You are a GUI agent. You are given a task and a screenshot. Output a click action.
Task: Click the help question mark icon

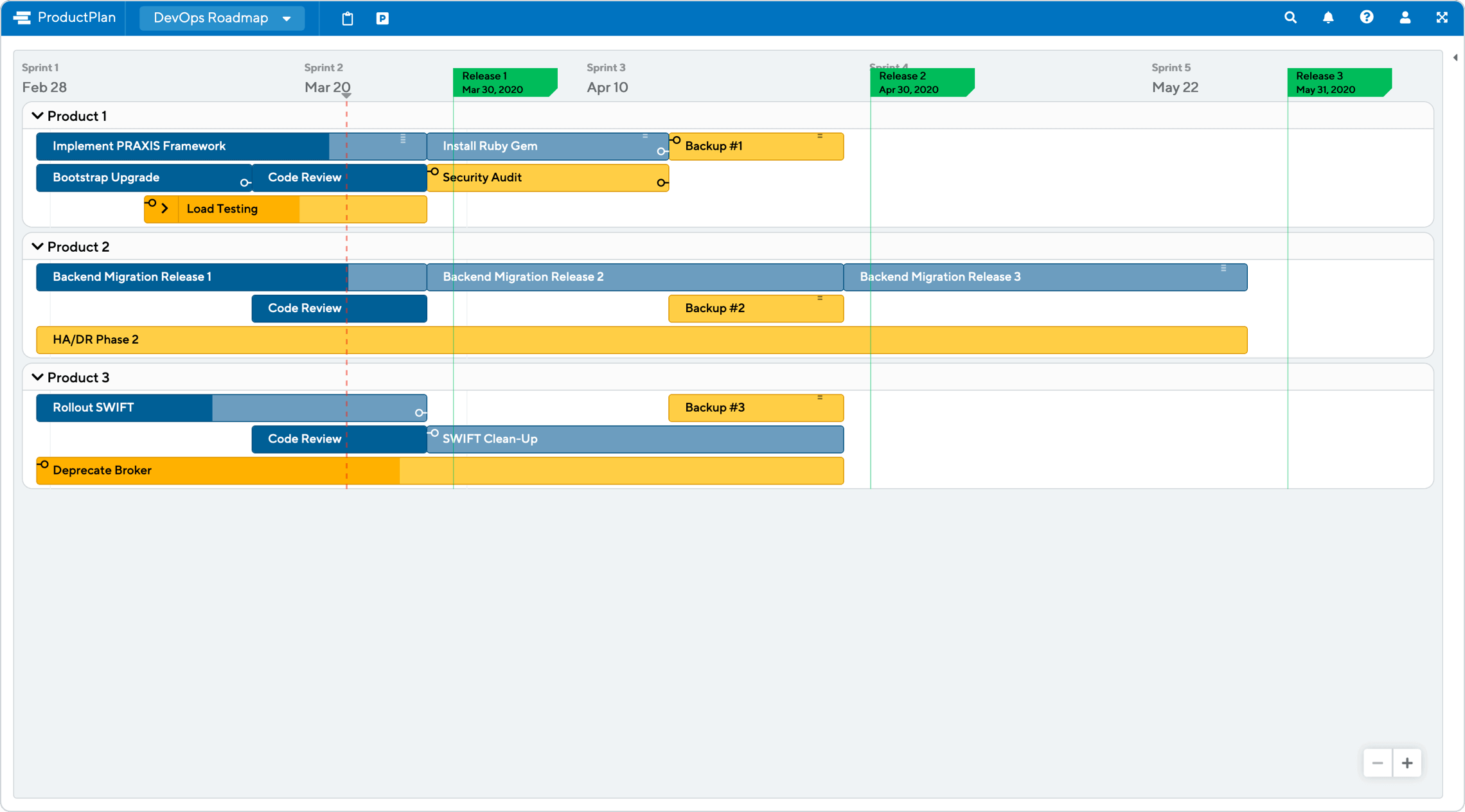pyautogui.click(x=1365, y=17)
